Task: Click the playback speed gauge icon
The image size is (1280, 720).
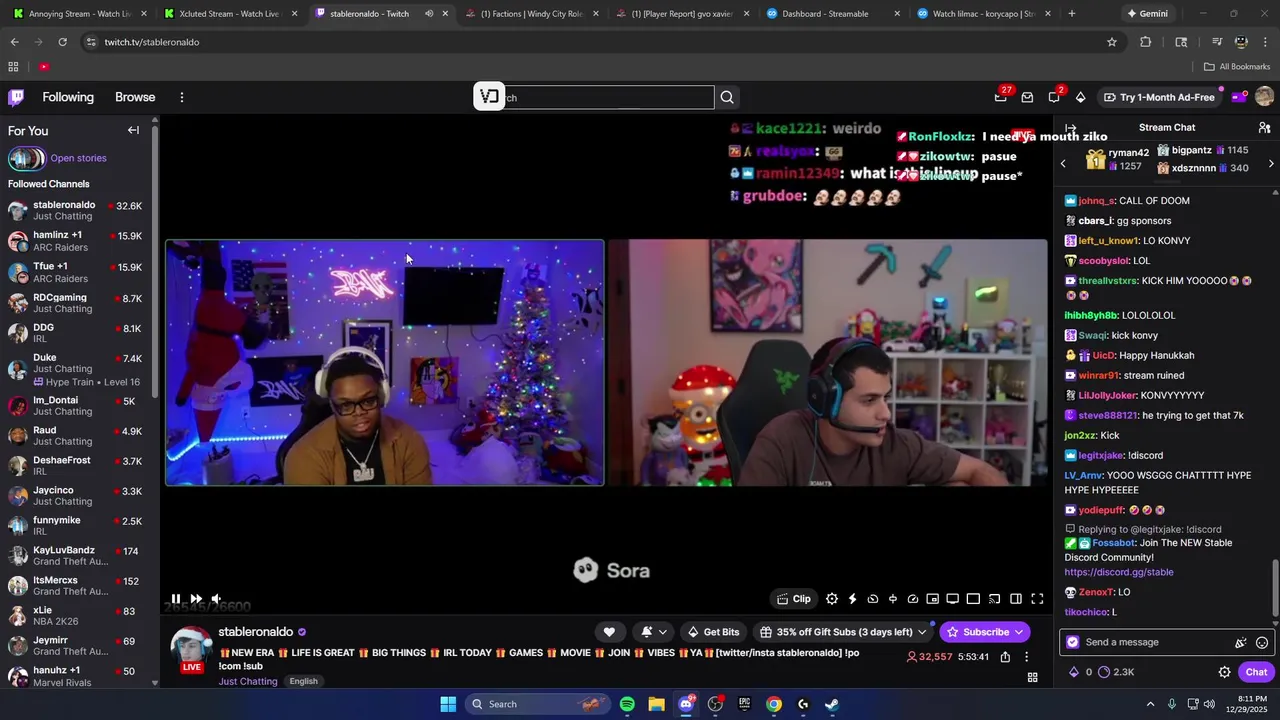Action: (913, 599)
